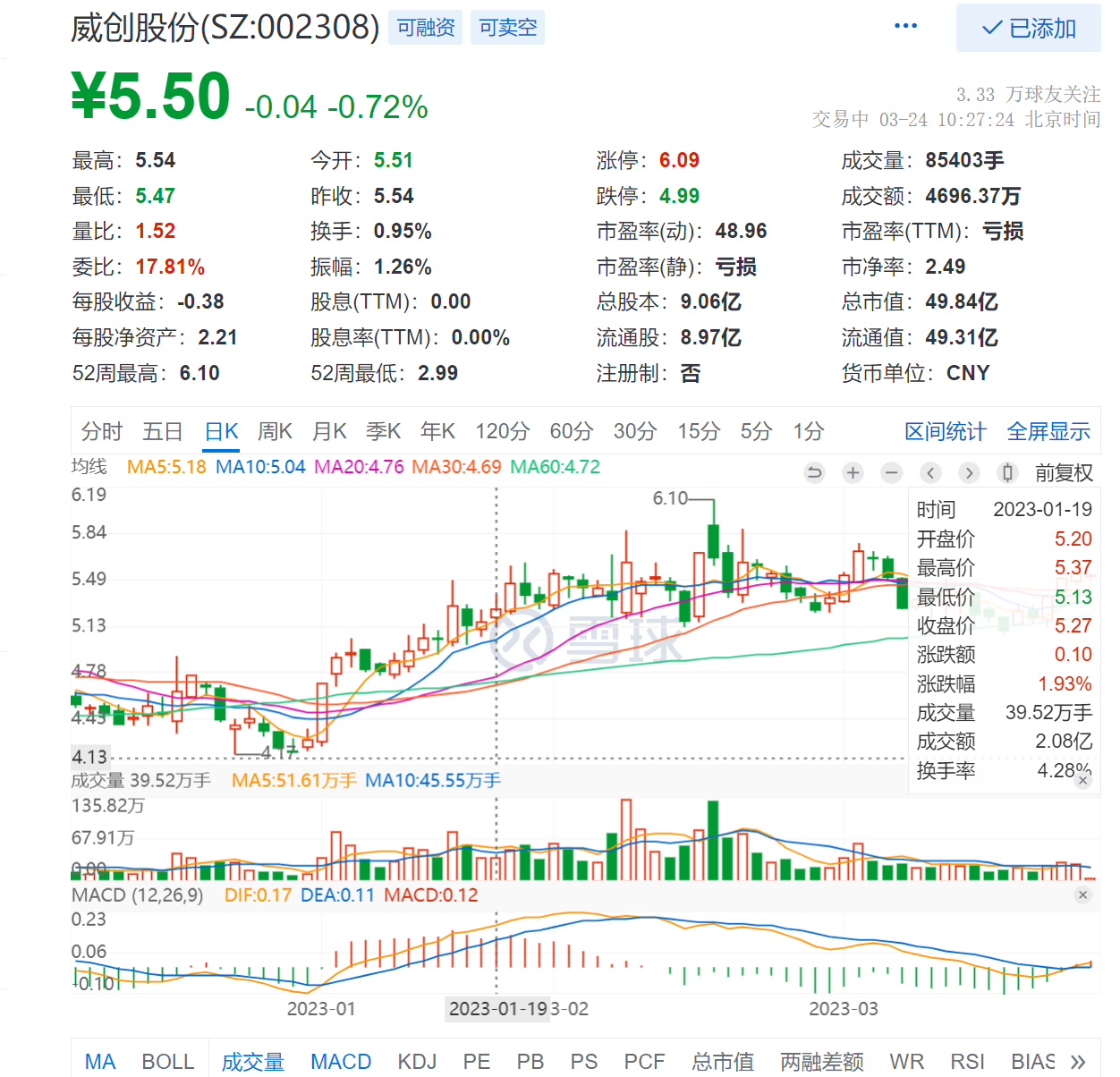Click the 6.10 high price annotation on chart
Image resolution: width=1120 pixels, height=1077 pixels.
670,498
